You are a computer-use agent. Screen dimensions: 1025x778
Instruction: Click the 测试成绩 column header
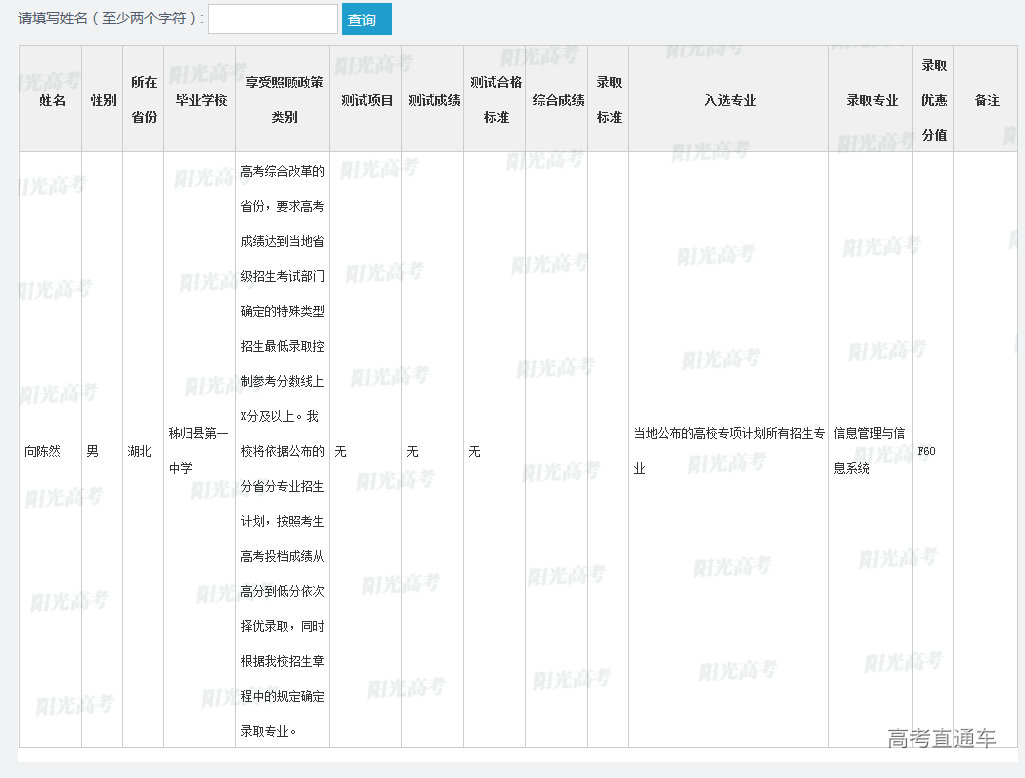(x=434, y=100)
